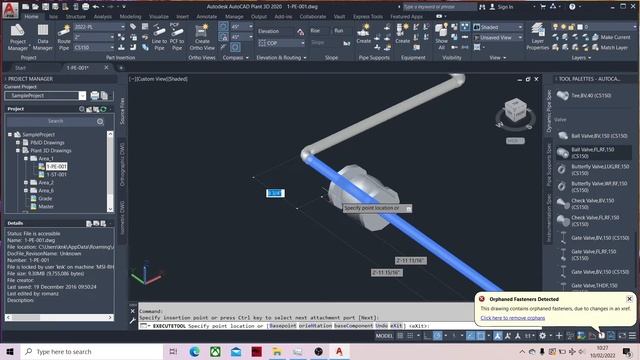Viewport: 640px width, 360px height.
Task: Click the Customization hamburger icon in status bar
Action: coord(632,336)
